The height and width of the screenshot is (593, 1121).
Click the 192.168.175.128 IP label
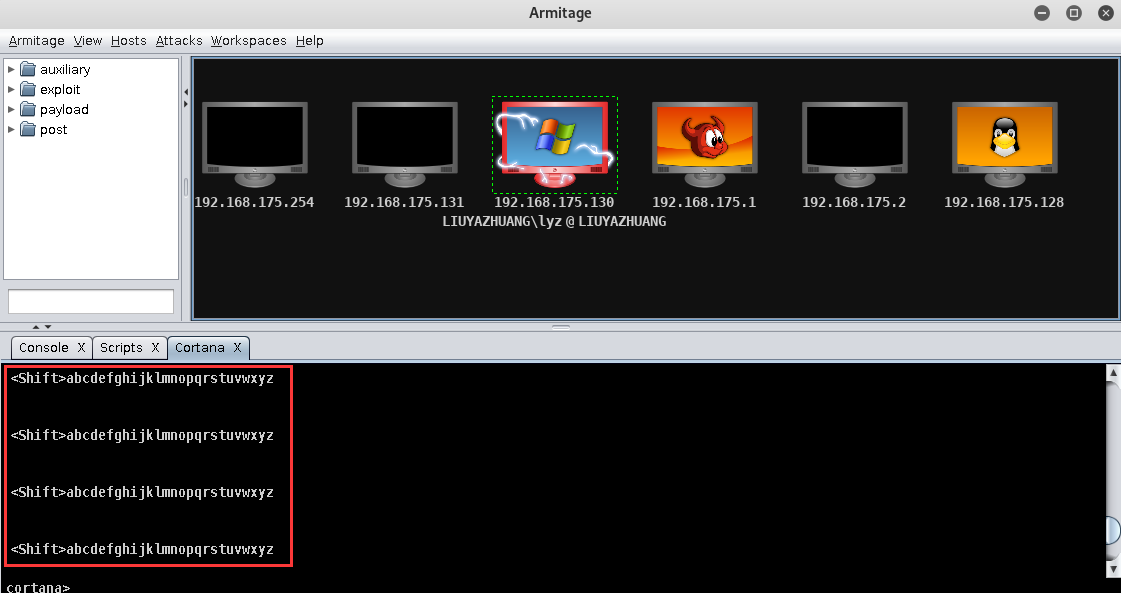1004,202
